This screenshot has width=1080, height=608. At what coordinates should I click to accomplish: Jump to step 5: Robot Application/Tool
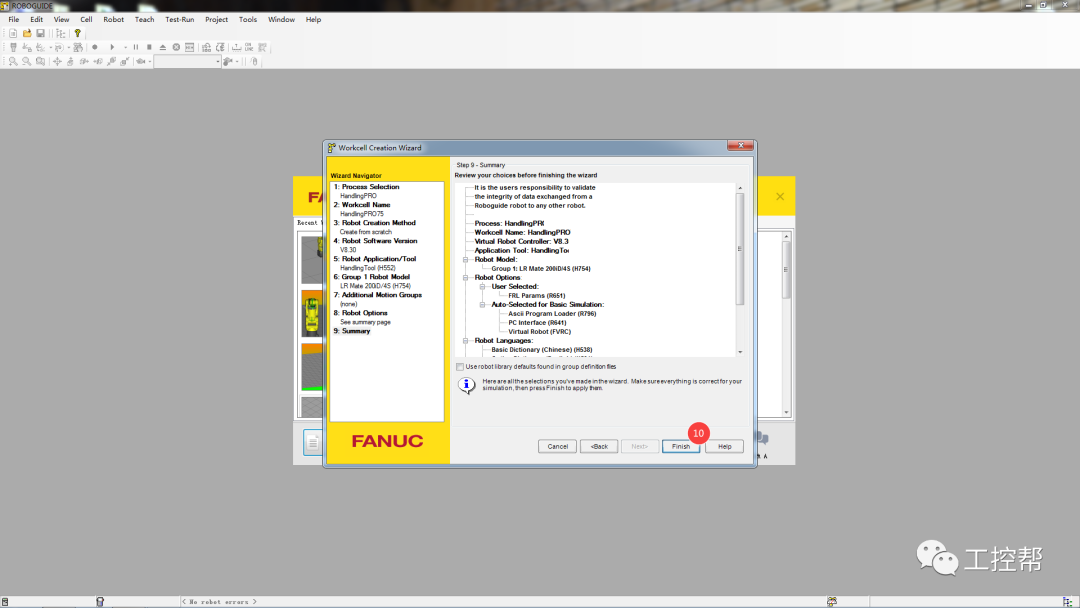pyautogui.click(x=375, y=259)
